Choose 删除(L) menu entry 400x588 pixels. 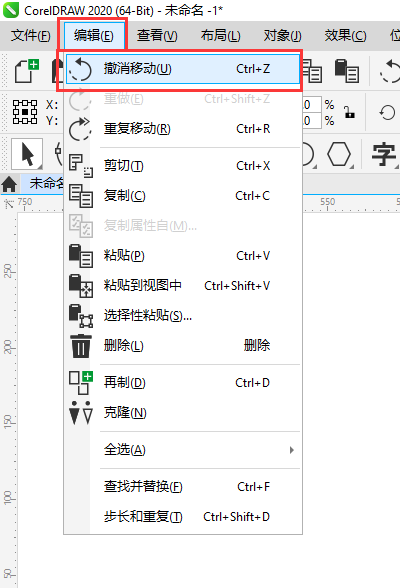[183, 345]
